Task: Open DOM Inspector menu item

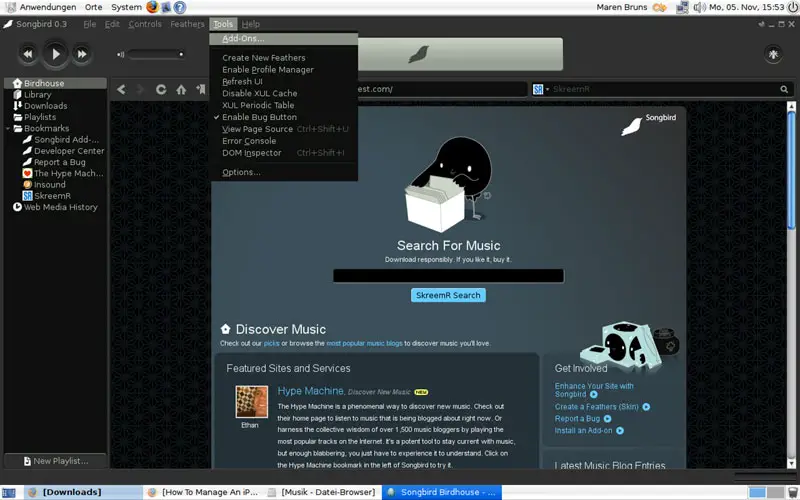Action: tap(283, 153)
